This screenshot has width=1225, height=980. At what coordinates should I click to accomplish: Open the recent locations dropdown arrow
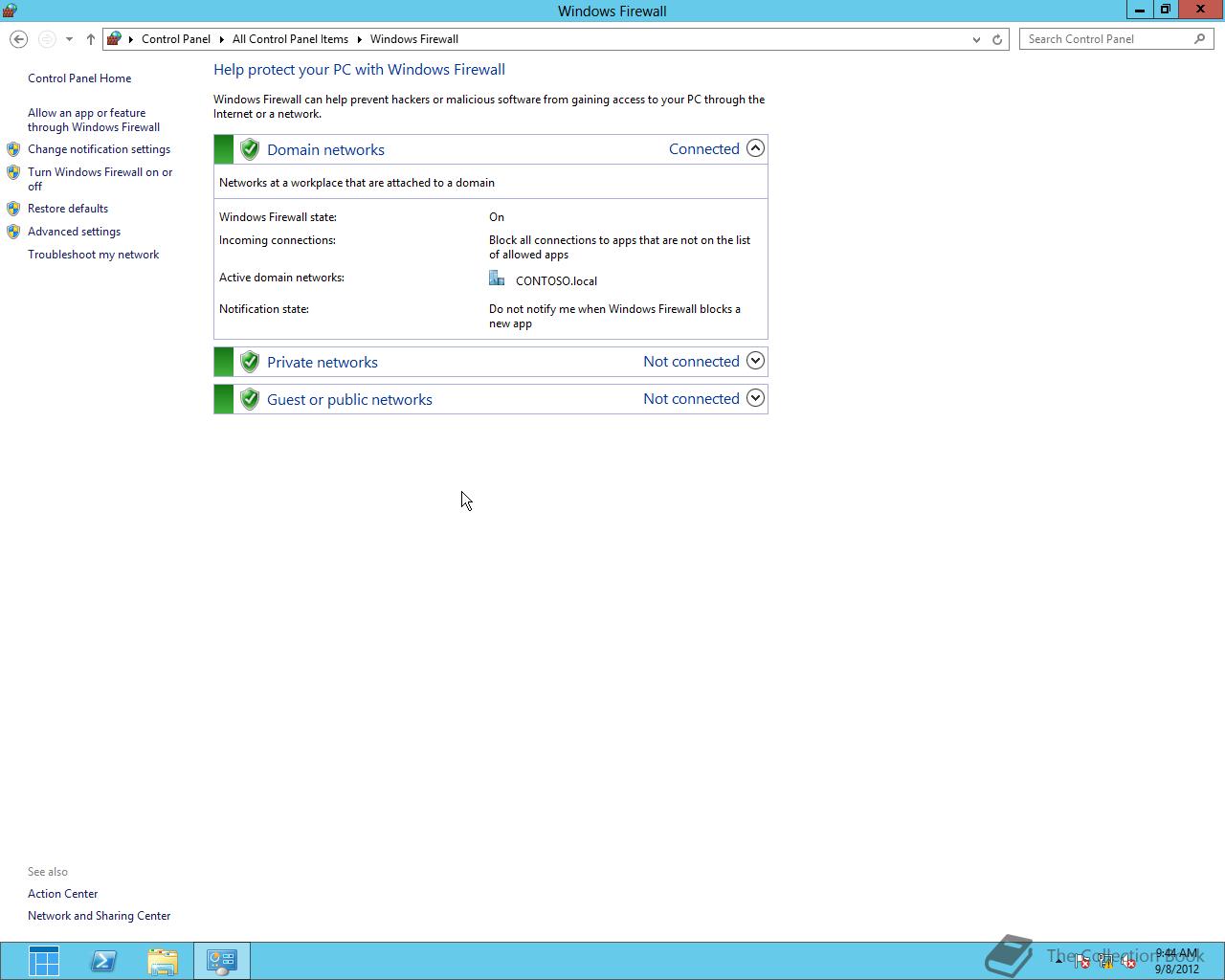point(69,39)
